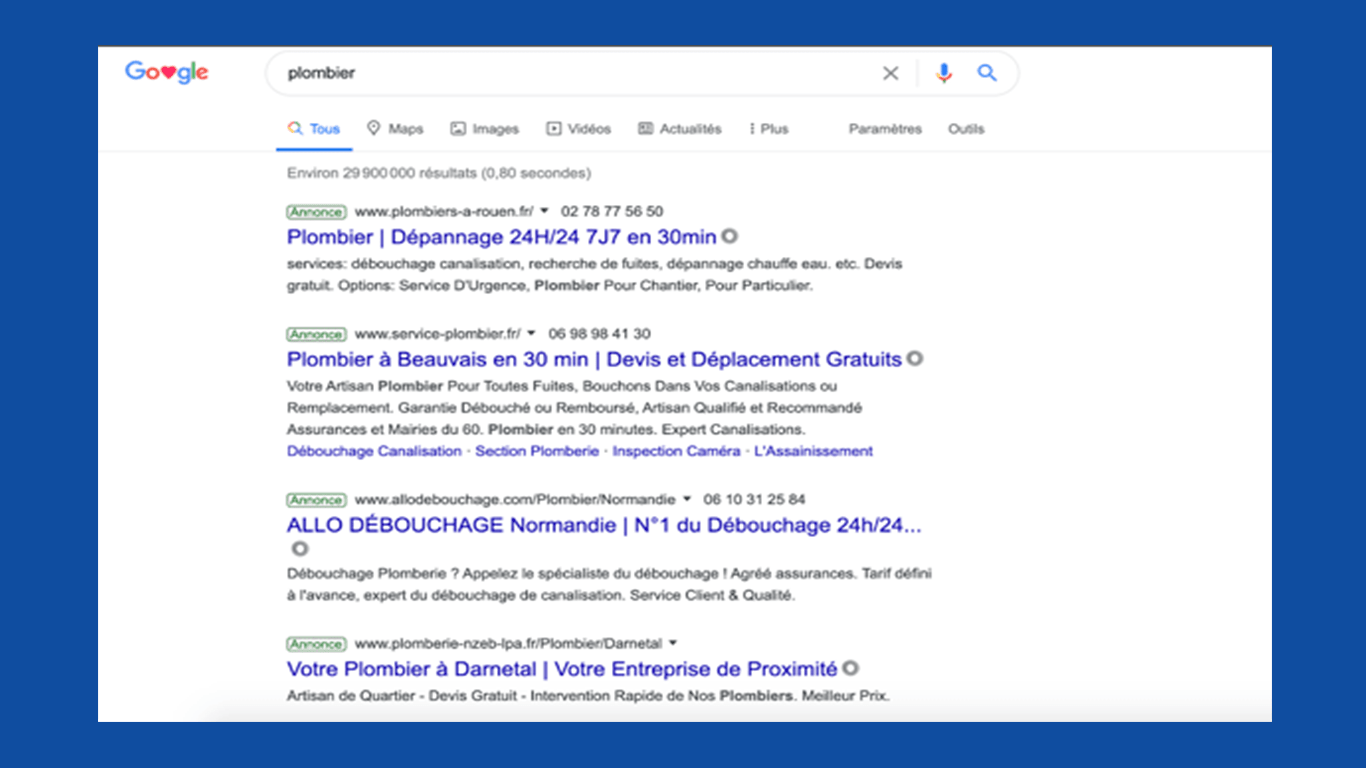
Task: Open Plombier | Dépannage 24H/24 7J7 en 30min link
Action: [502, 237]
